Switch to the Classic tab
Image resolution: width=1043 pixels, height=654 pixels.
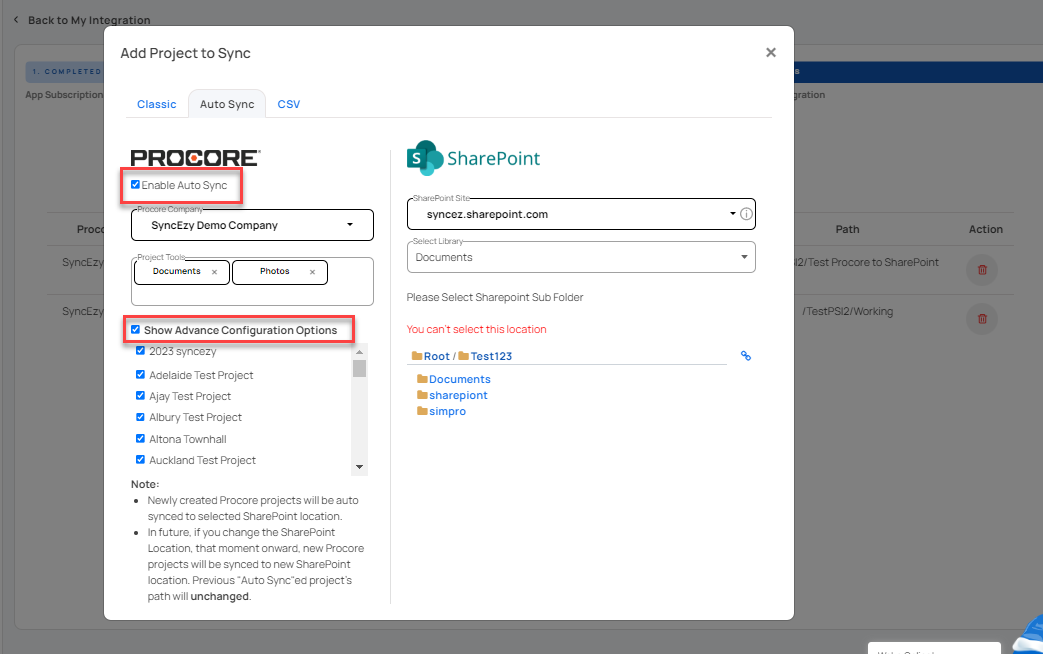156,104
